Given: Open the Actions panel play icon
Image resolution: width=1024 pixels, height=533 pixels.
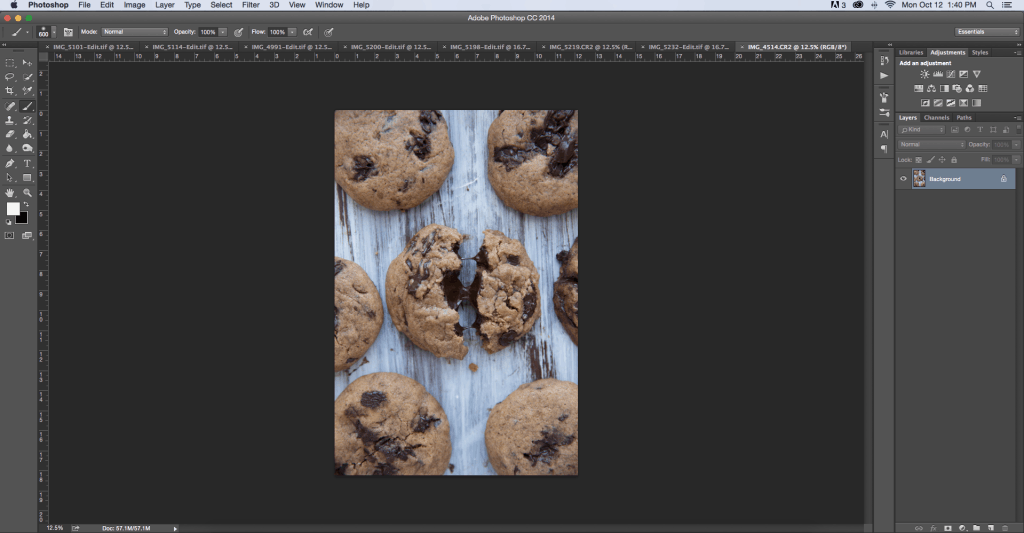Looking at the screenshot, I should click(884, 76).
